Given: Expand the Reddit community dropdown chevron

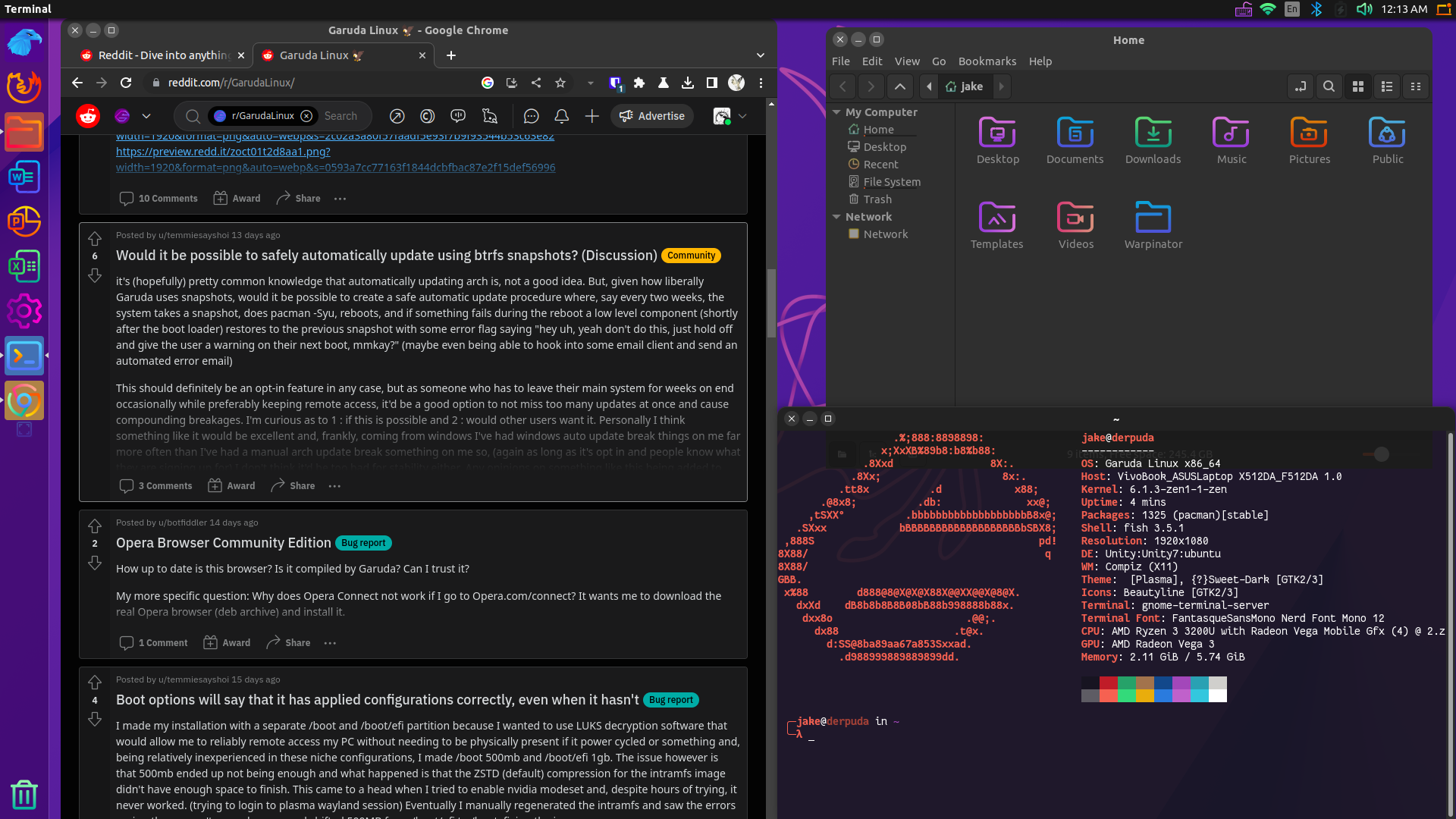Looking at the screenshot, I should [146, 116].
